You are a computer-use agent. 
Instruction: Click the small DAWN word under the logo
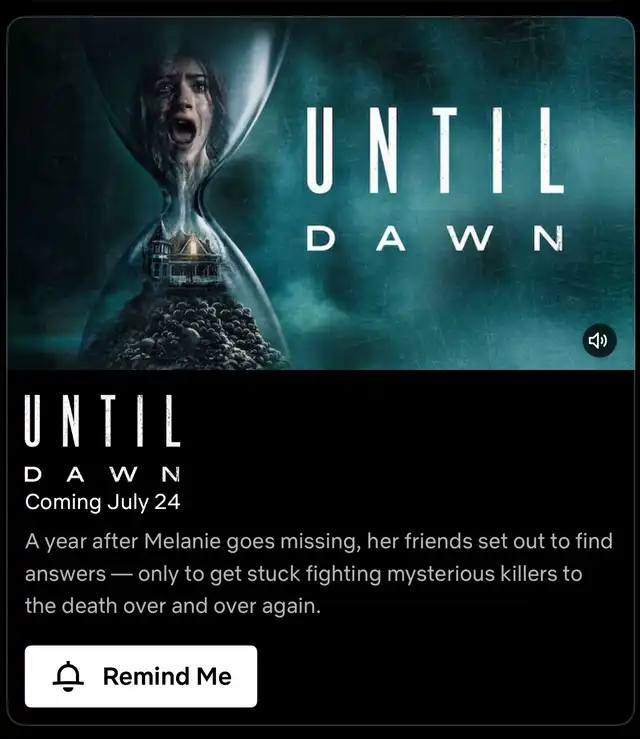(102, 474)
